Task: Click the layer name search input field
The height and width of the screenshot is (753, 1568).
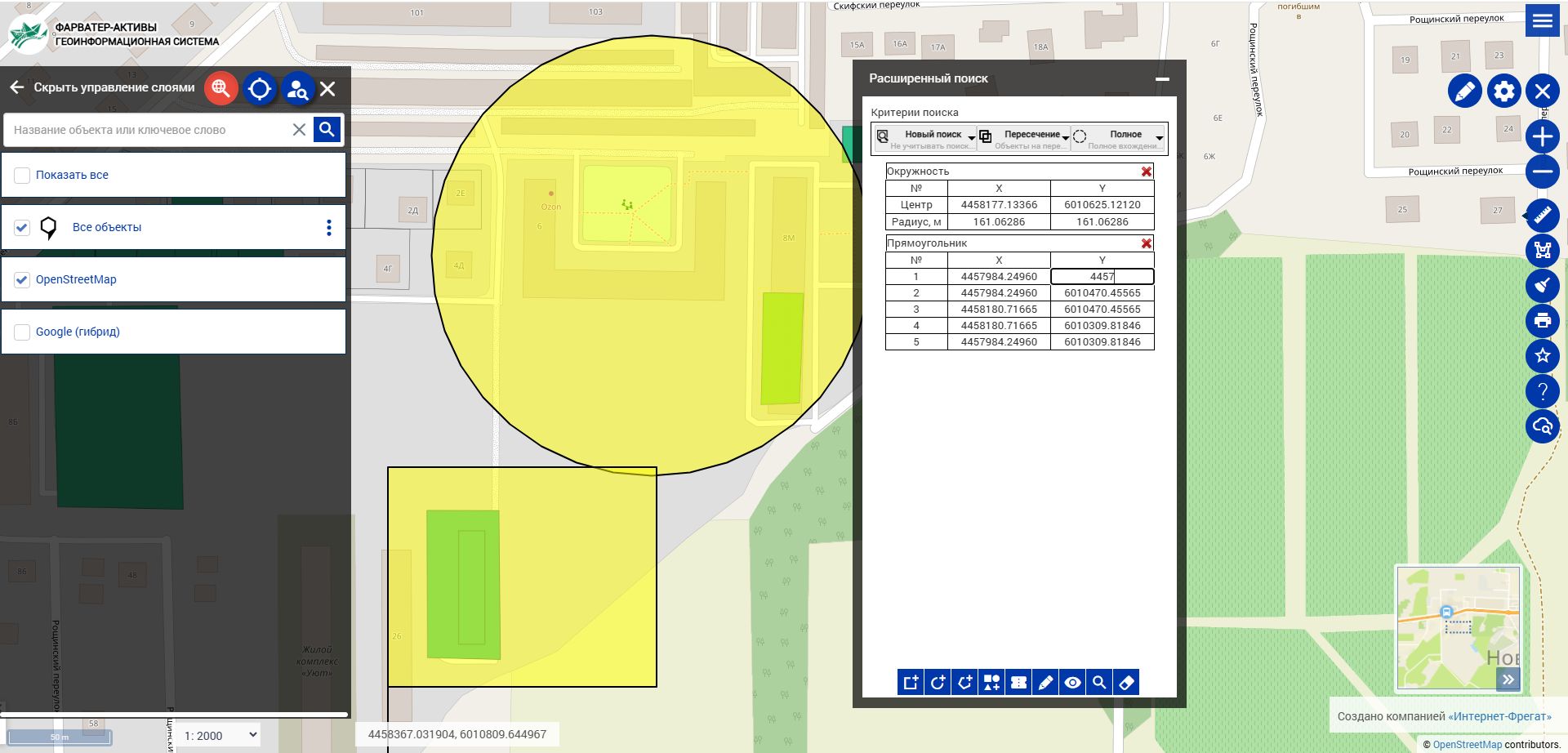Action: click(147, 130)
